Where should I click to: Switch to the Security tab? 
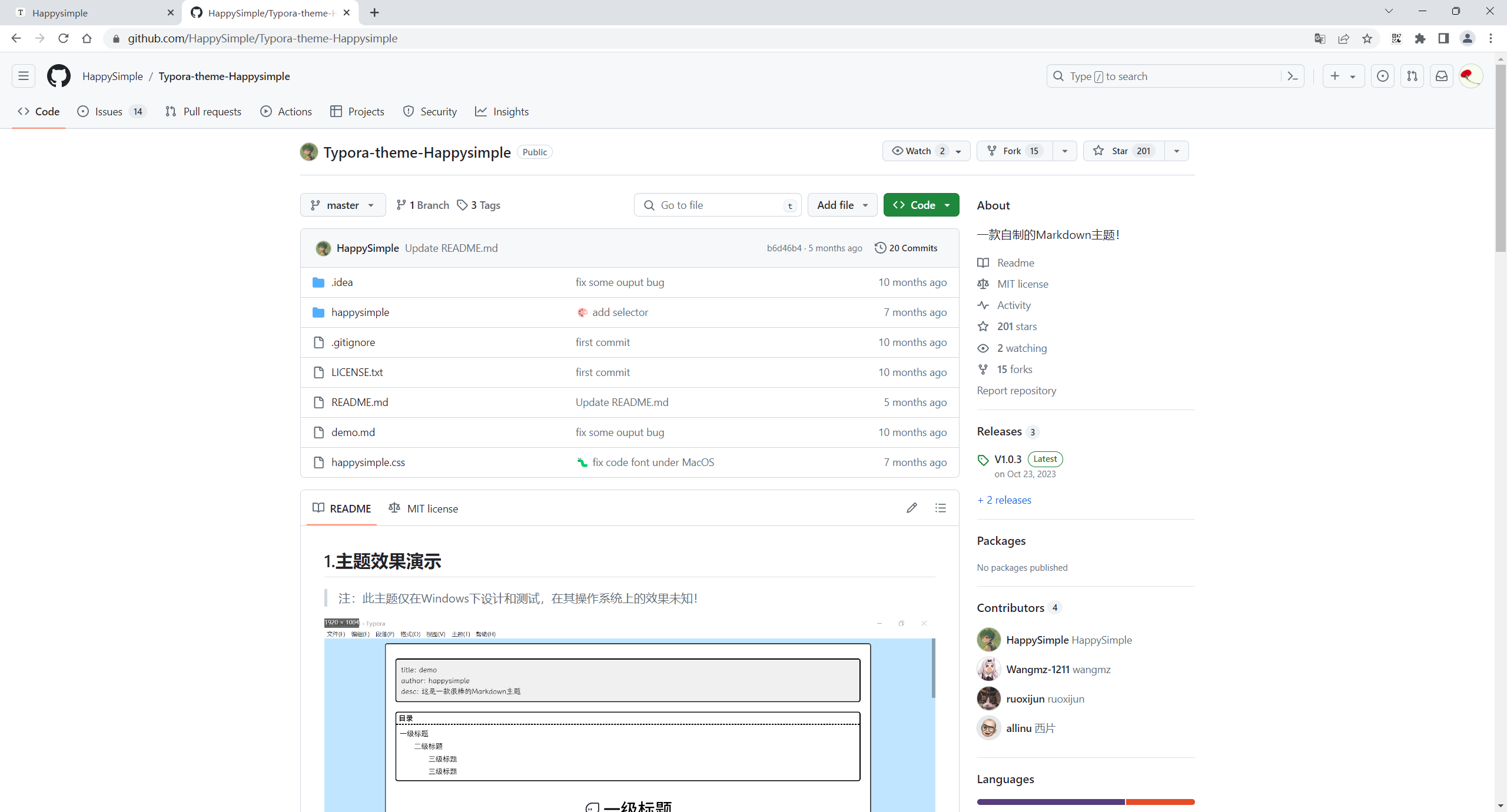(430, 112)
